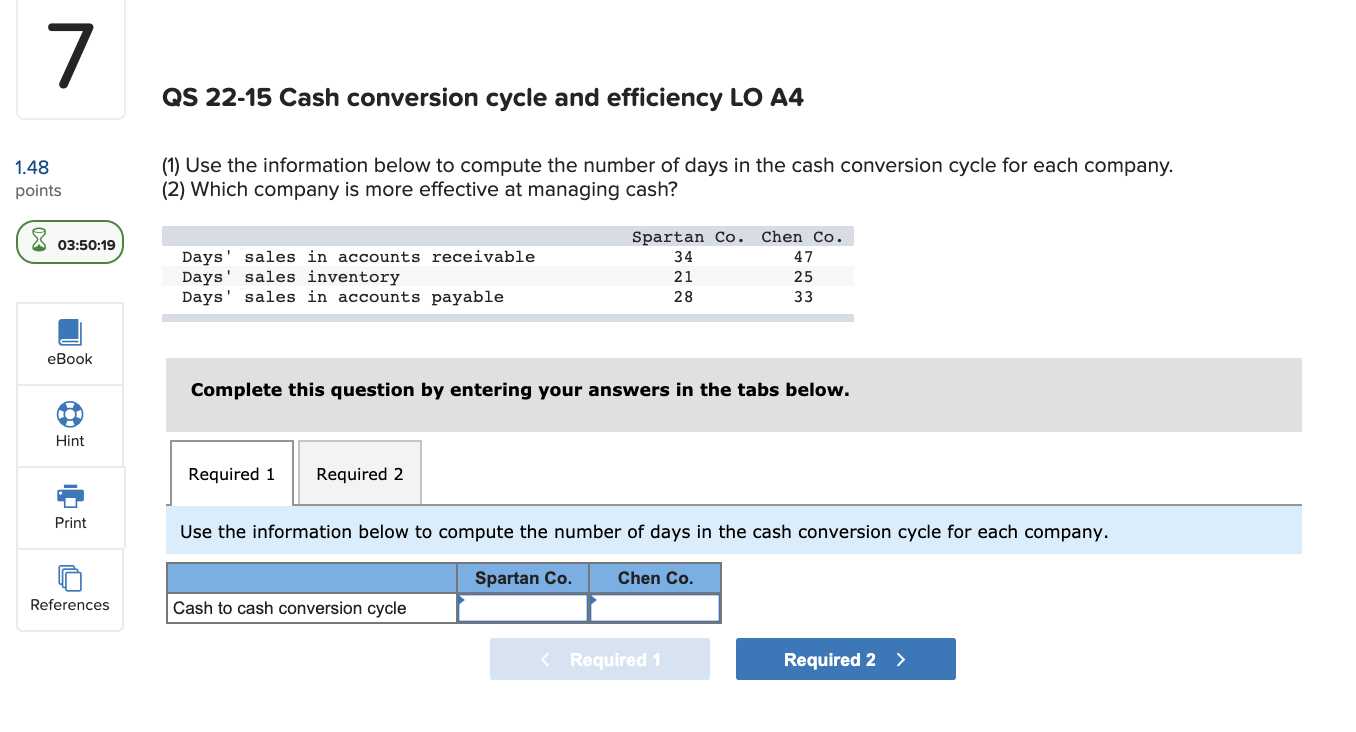Click the blue Required 2 navigation button
The width and height of the screenshot is (1356, 732).
(845, 658)
